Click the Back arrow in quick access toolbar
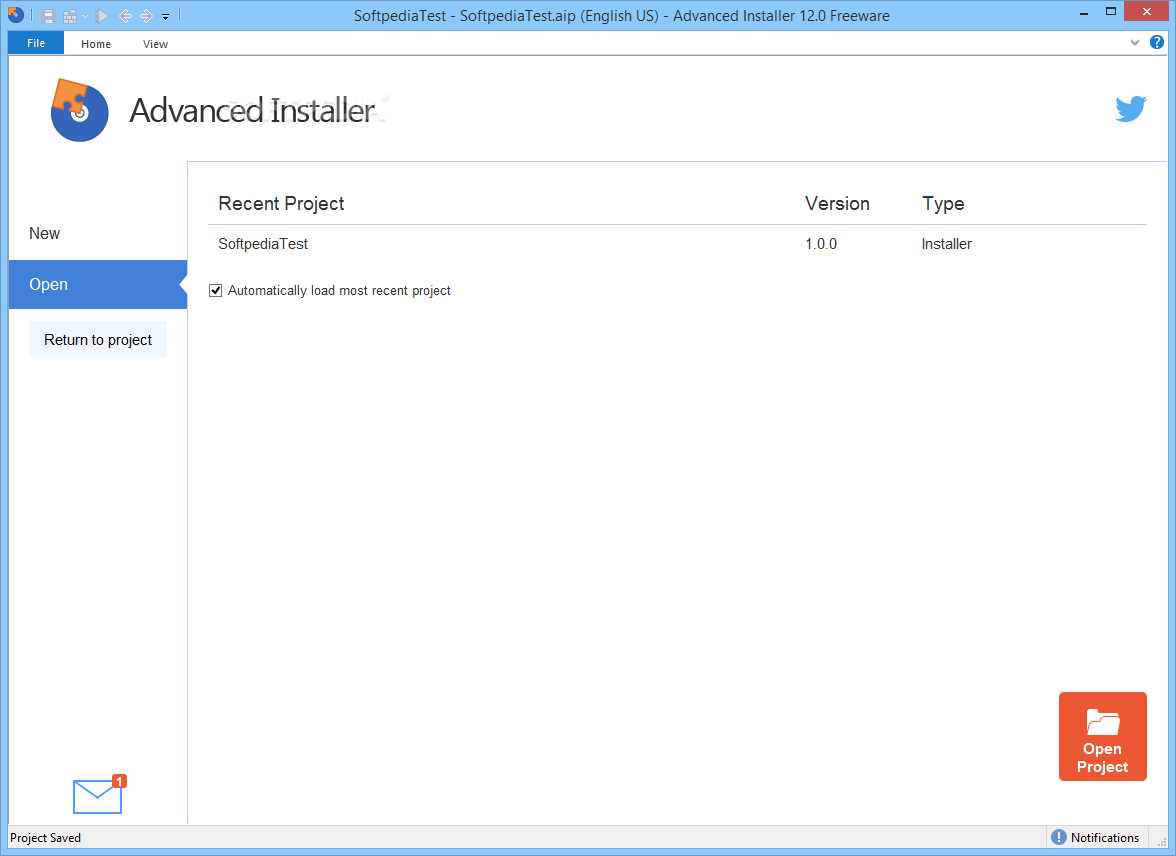This screenshot has width=1176, height=856. pos(125,16)
